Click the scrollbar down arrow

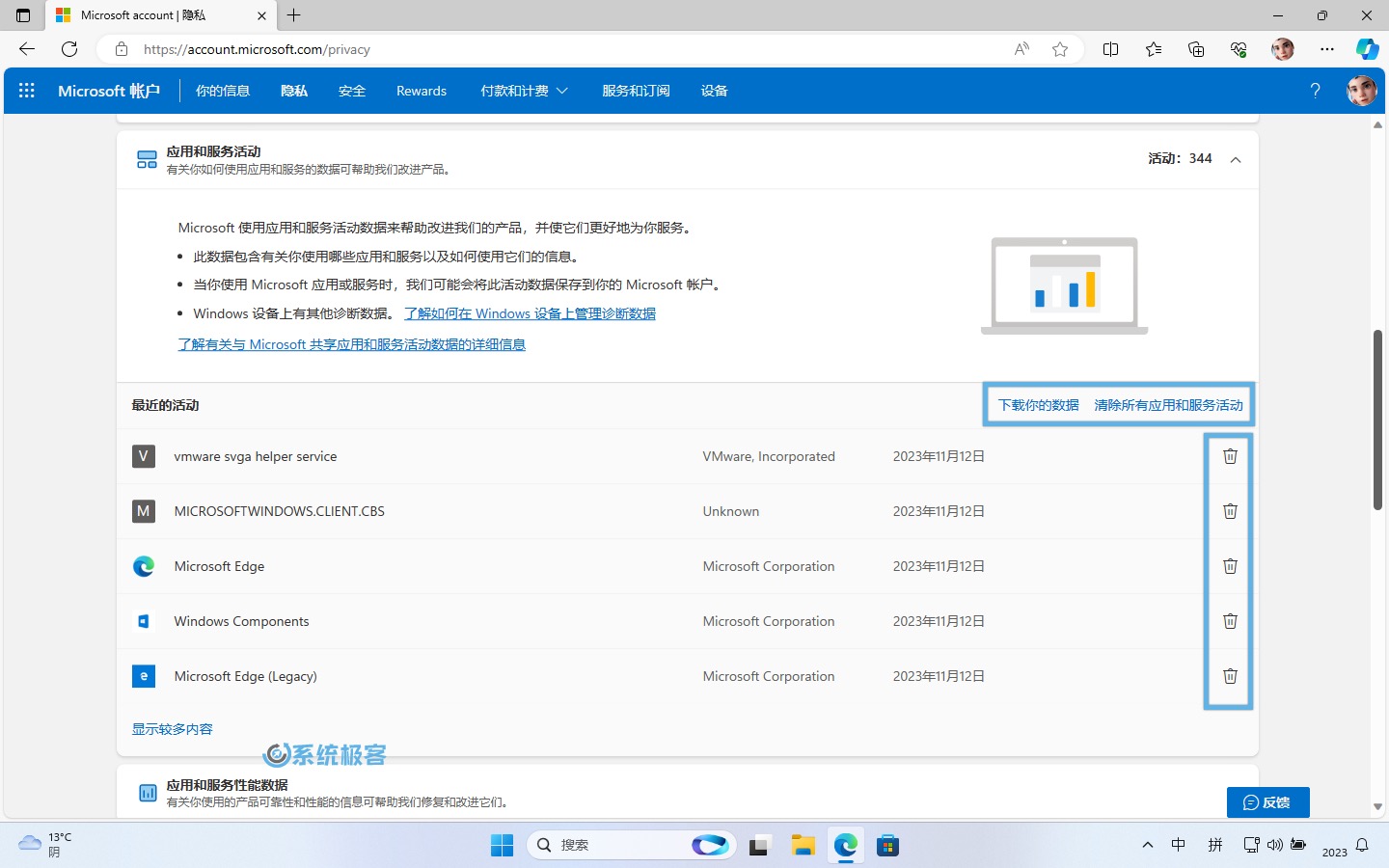(x=1377, y=807)
